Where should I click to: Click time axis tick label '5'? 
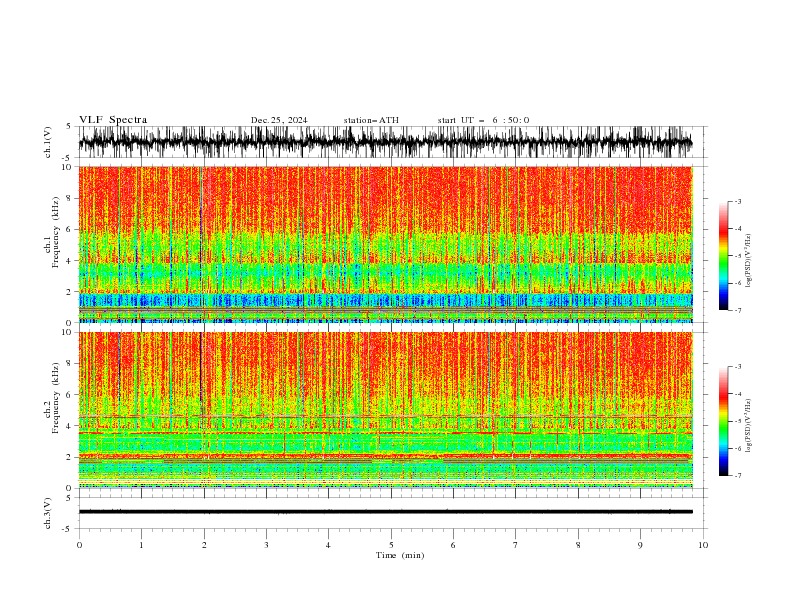391,545
